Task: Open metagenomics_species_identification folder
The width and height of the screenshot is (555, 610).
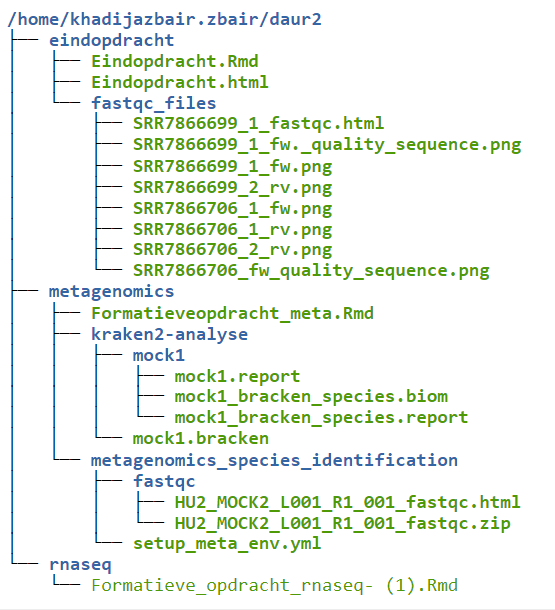Action: pyautogui.click(x=274, y=460)
